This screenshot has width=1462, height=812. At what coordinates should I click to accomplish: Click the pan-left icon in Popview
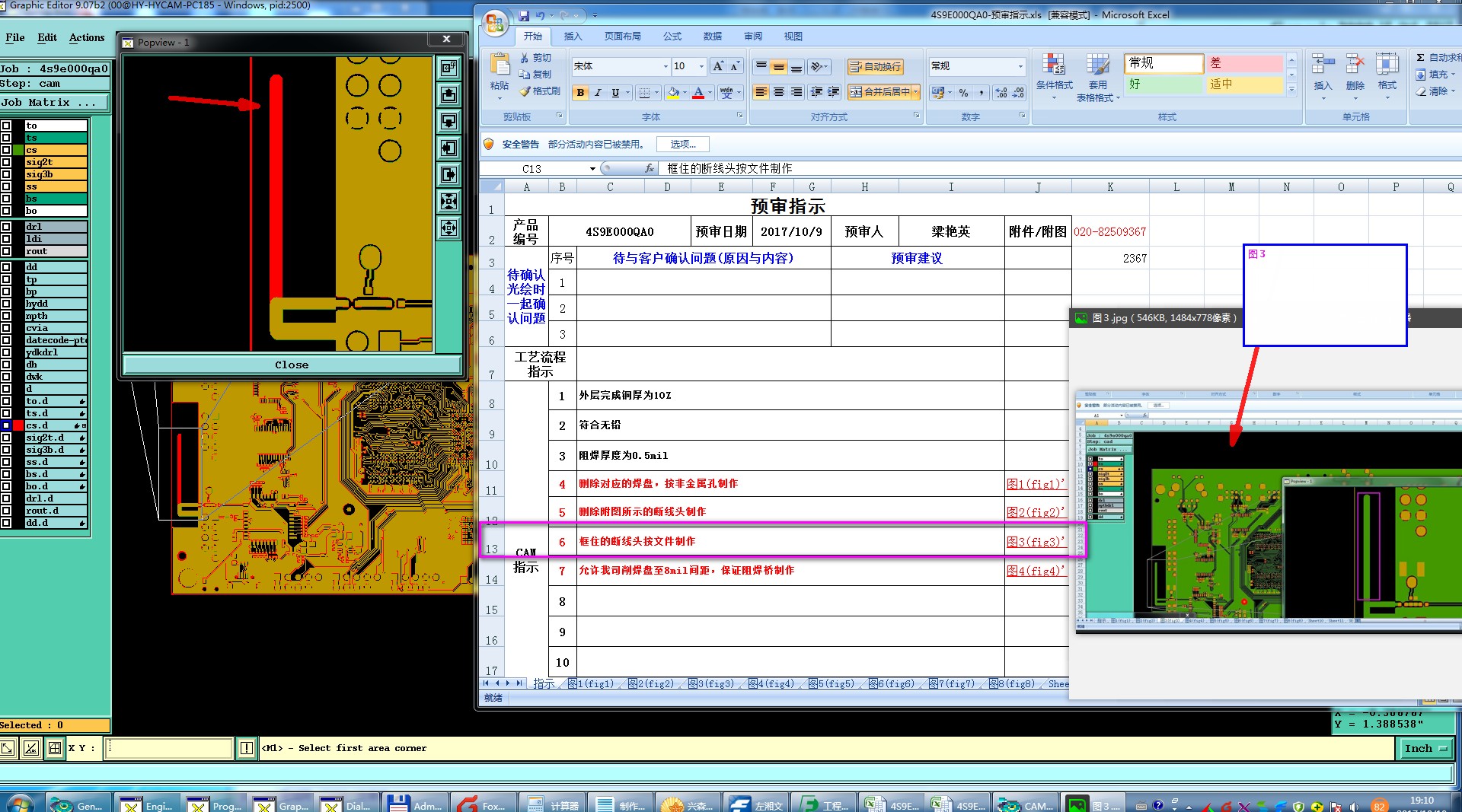(x=449, y=148)
